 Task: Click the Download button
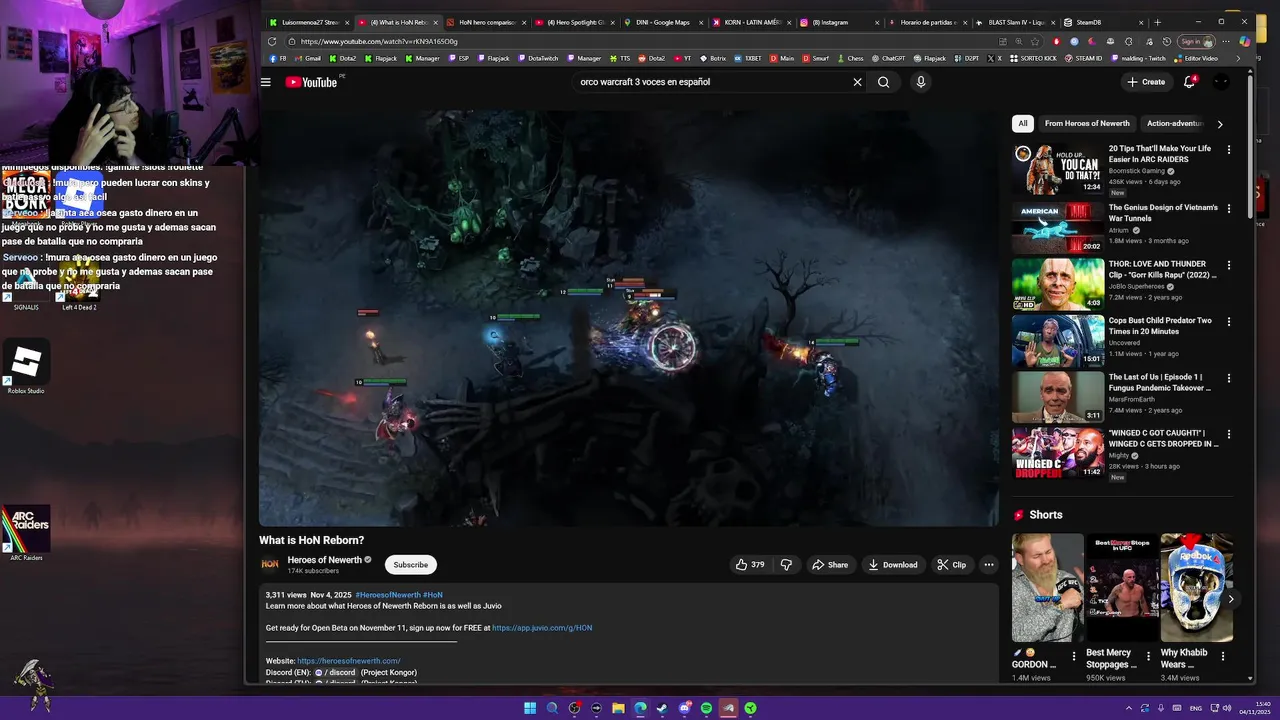pyautogui.click(x=893, y=565)
